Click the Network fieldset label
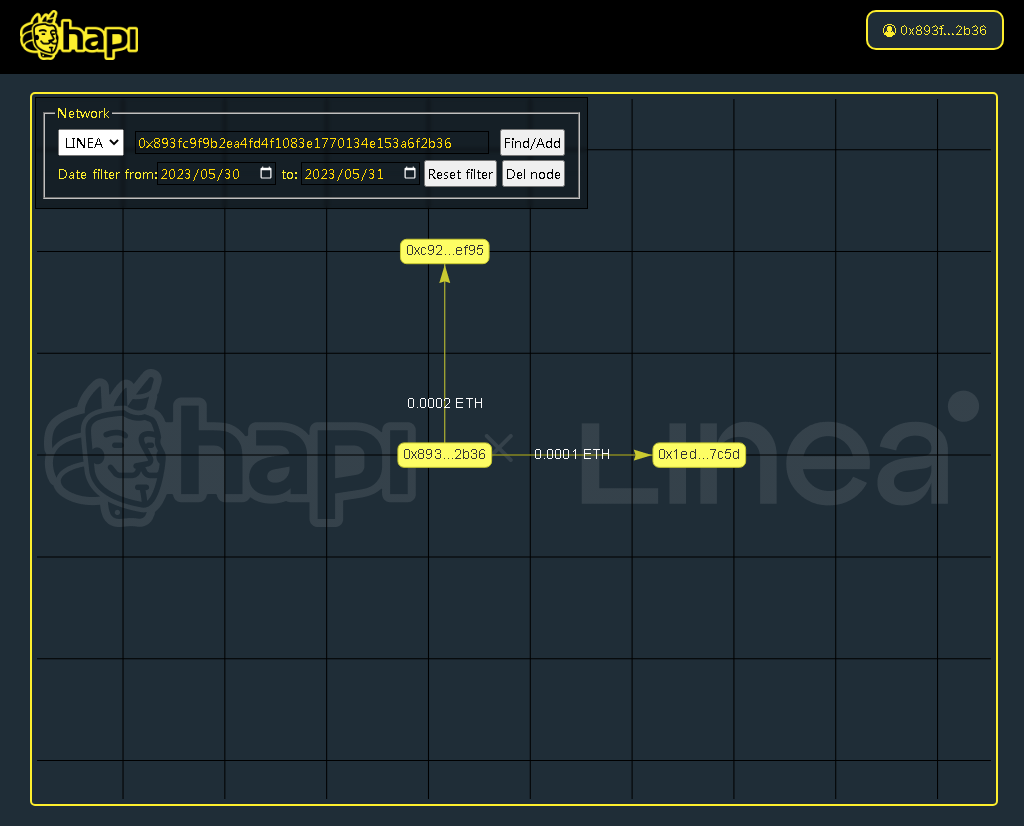The width and height of the screenshot is (1024, 826). click(x=83, y=113)
